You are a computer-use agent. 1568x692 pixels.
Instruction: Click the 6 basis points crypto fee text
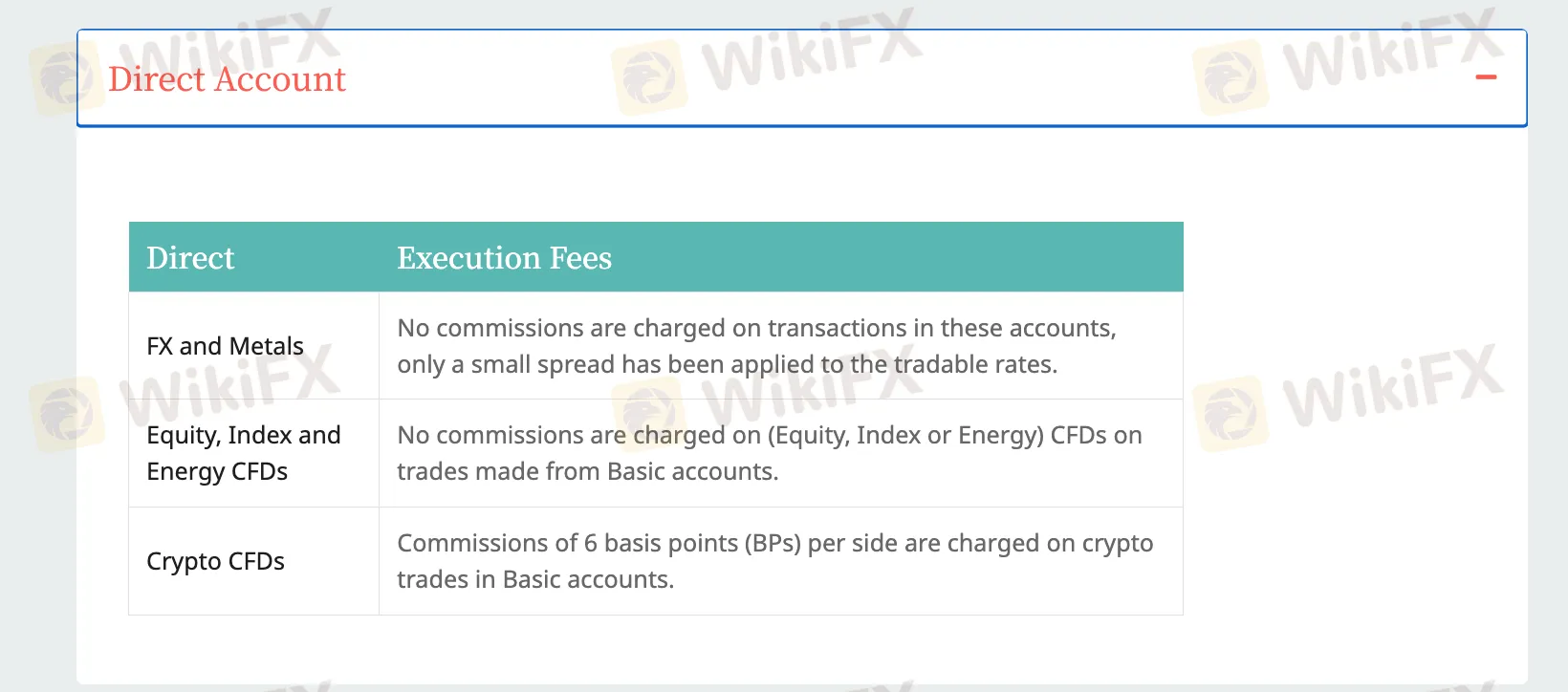click(x=775, y=561)
